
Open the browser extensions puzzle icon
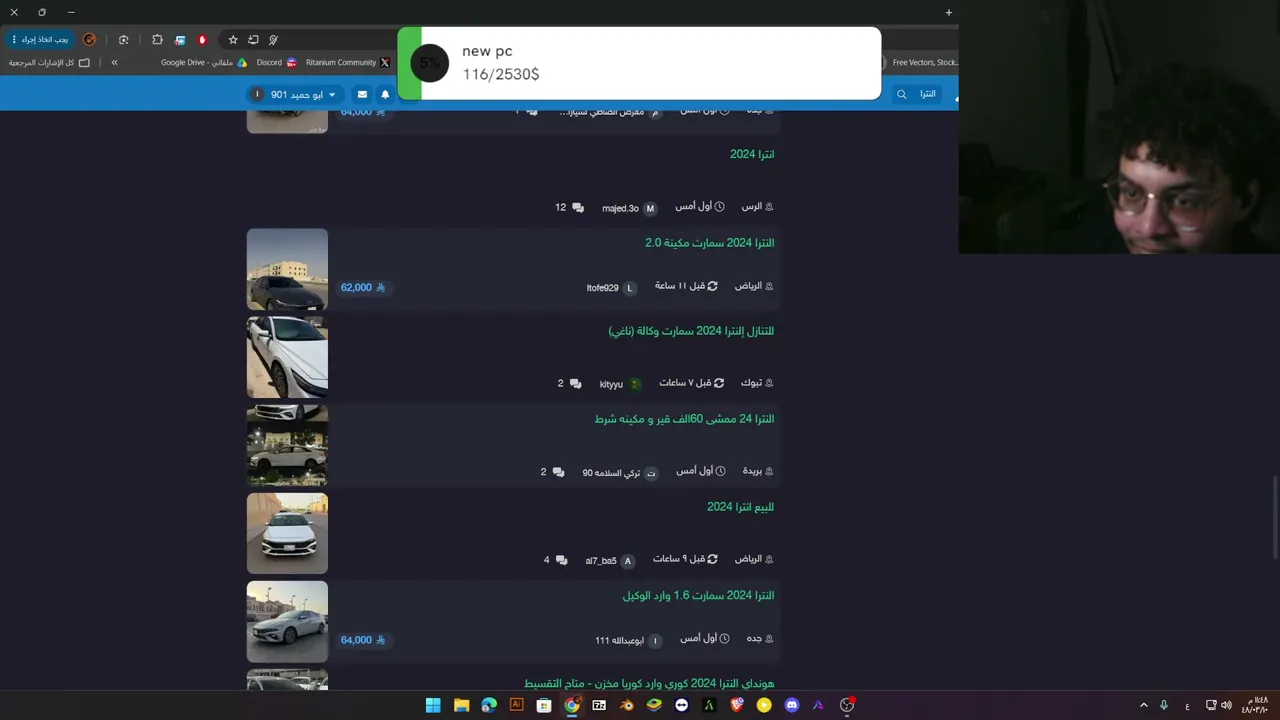click(157, 40)
